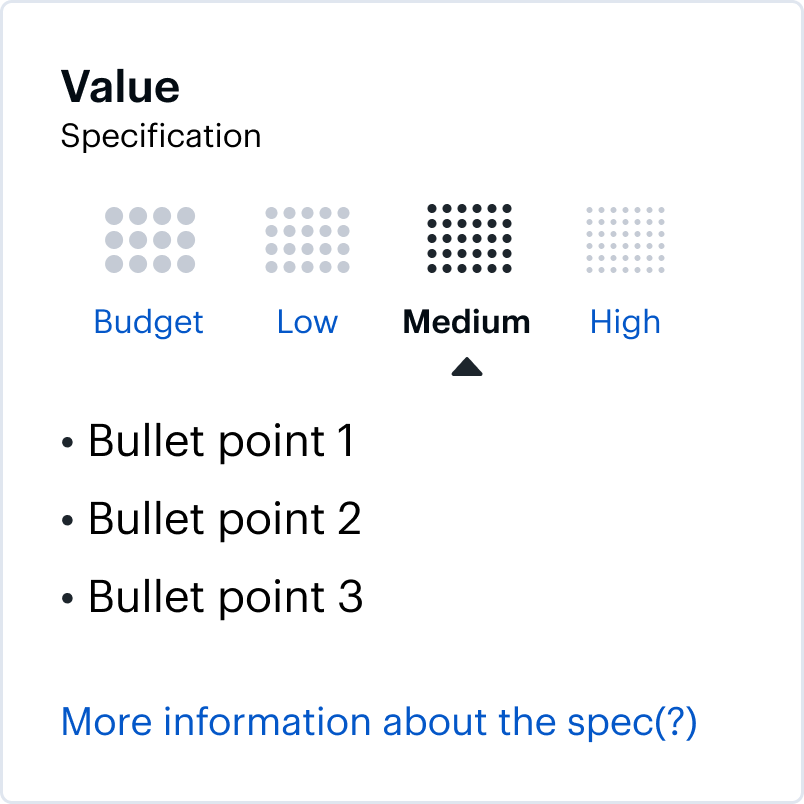The width and height of the screenshot is (804, 804).
Task: Click the Bullet point 1 text
Action: (x=221, y=441)
